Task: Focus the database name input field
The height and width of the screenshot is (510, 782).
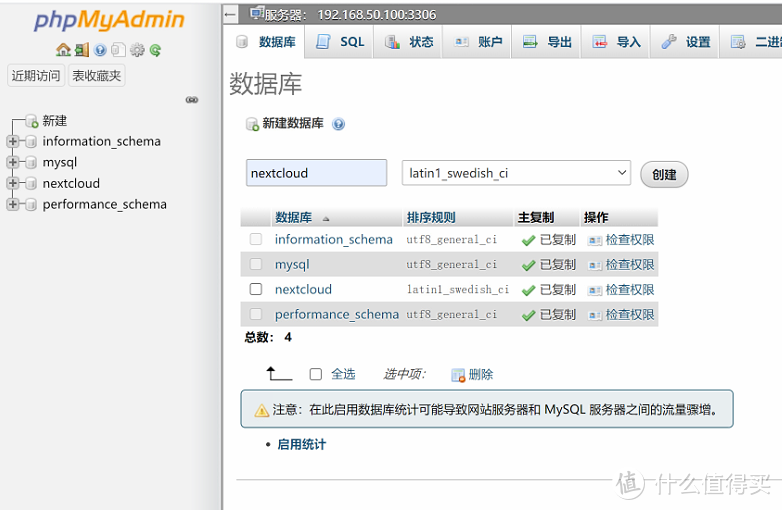Action: coord(317,173)
